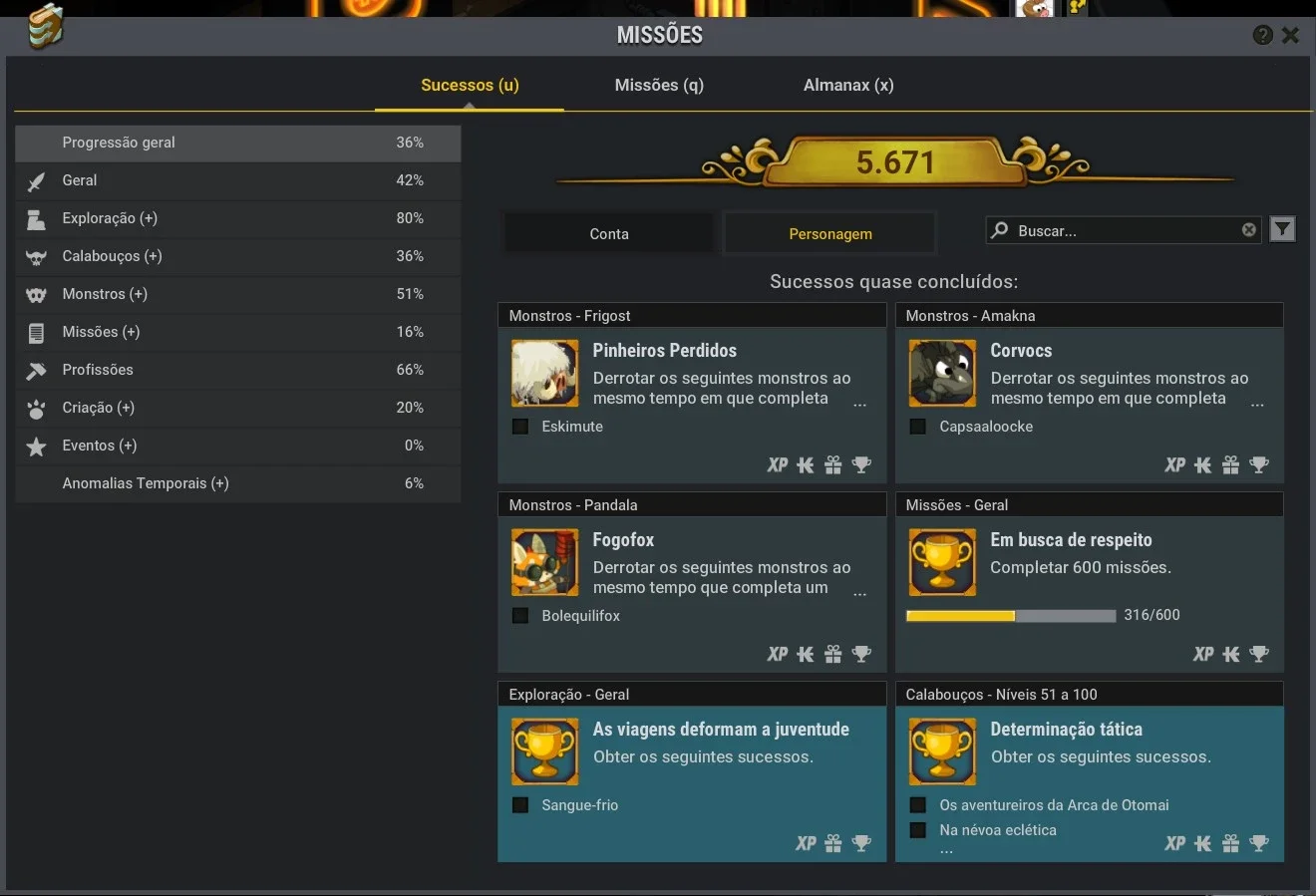Toggle the Os aventureiros da Arca de Otomai checkbox

(x=918, y=805)
